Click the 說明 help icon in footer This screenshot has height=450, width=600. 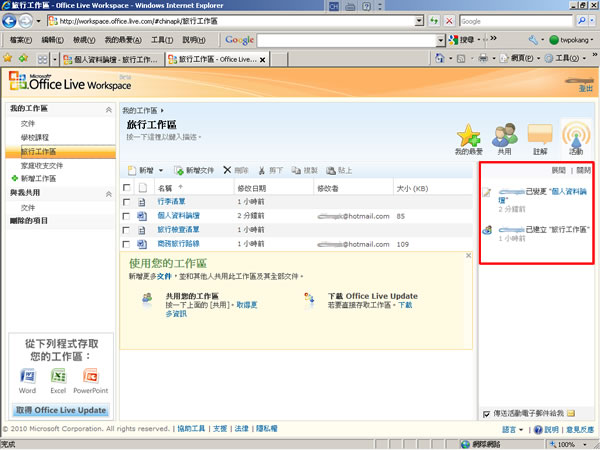[x=538, y=430]
